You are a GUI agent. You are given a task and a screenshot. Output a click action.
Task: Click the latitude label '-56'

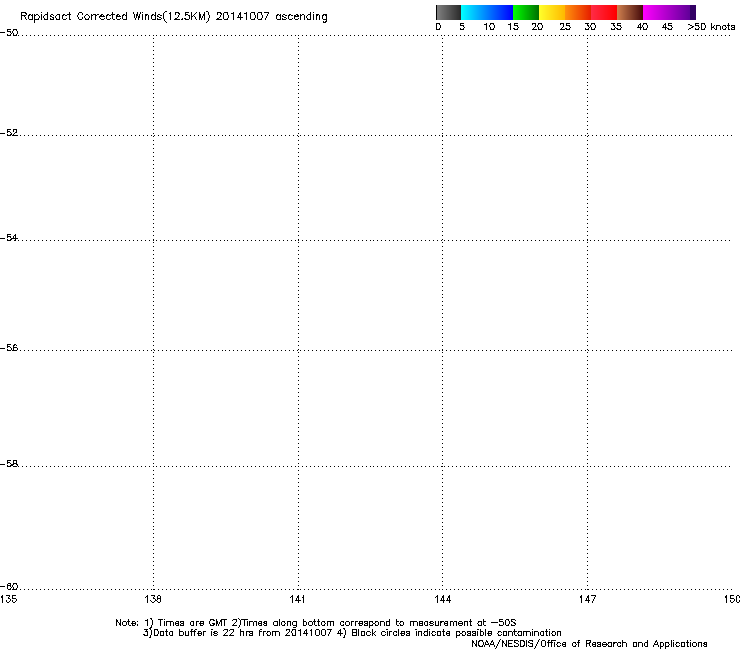(9, 348)
